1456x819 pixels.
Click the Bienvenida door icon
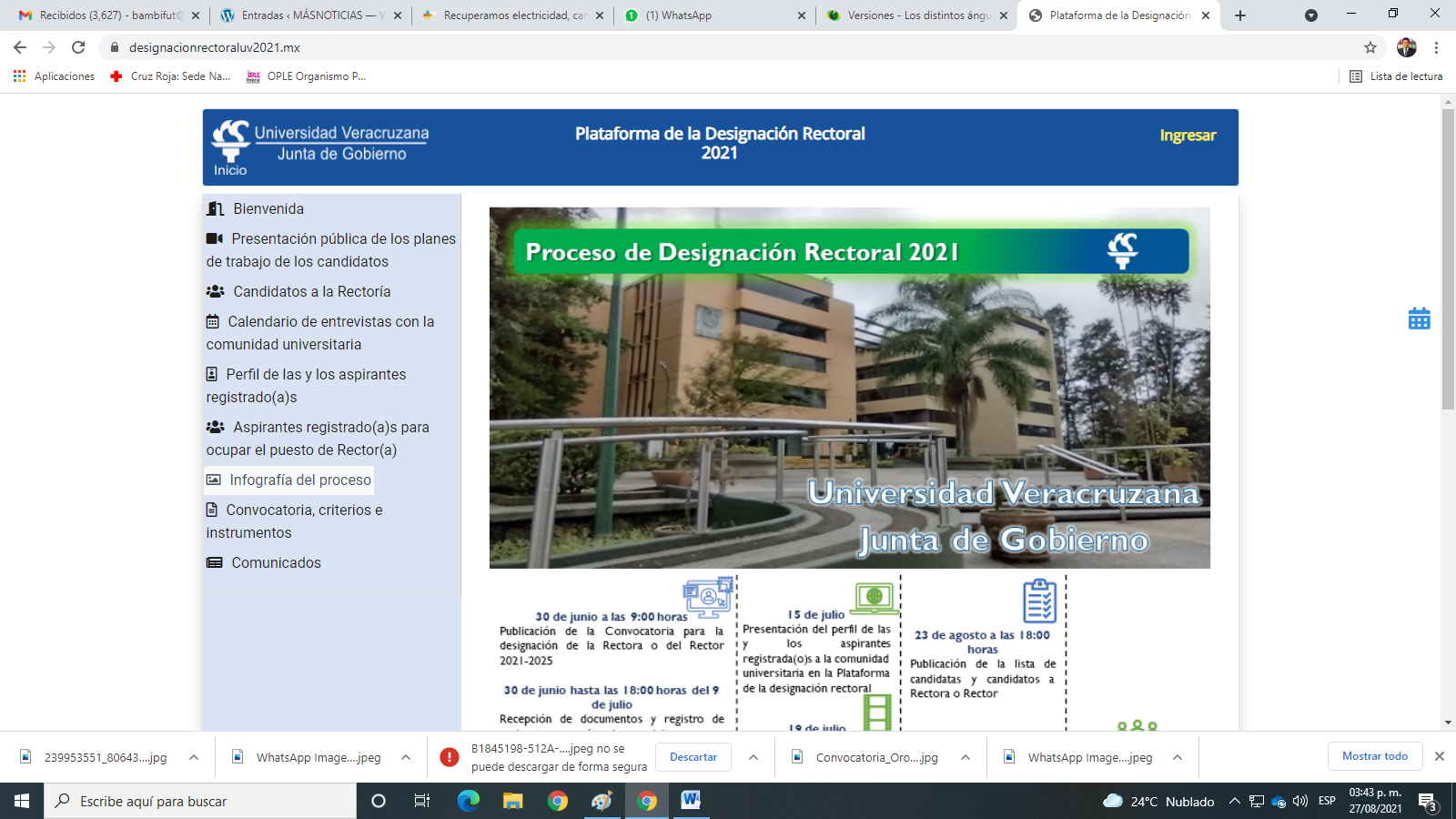215,208
